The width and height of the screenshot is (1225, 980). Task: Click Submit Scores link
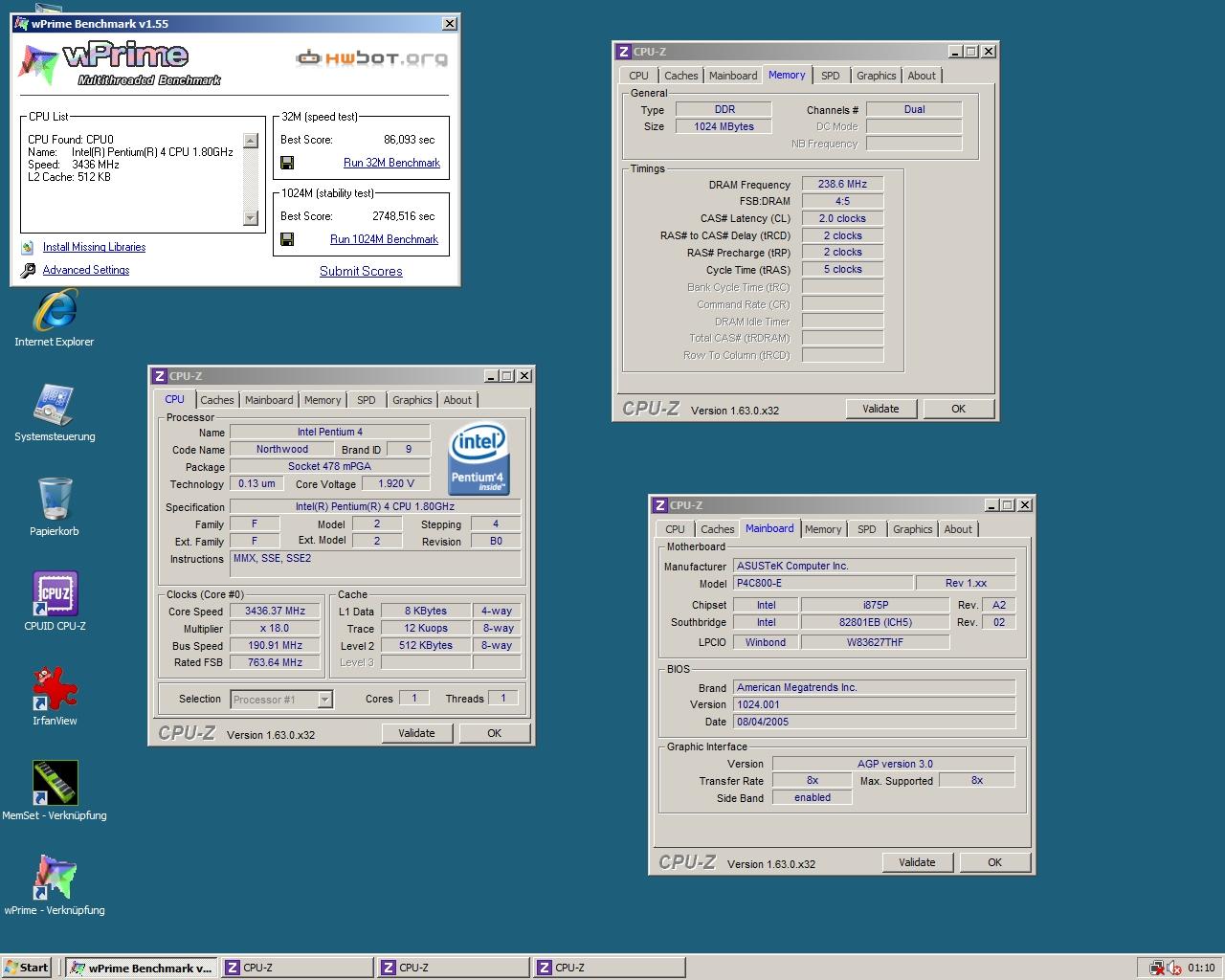tap(361, 271)
